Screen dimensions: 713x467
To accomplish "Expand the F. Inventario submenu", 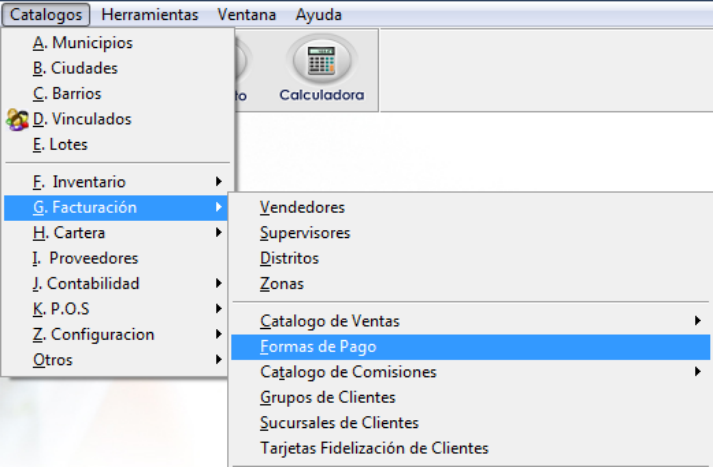I will pyautogui.click(x=115, y=182).
